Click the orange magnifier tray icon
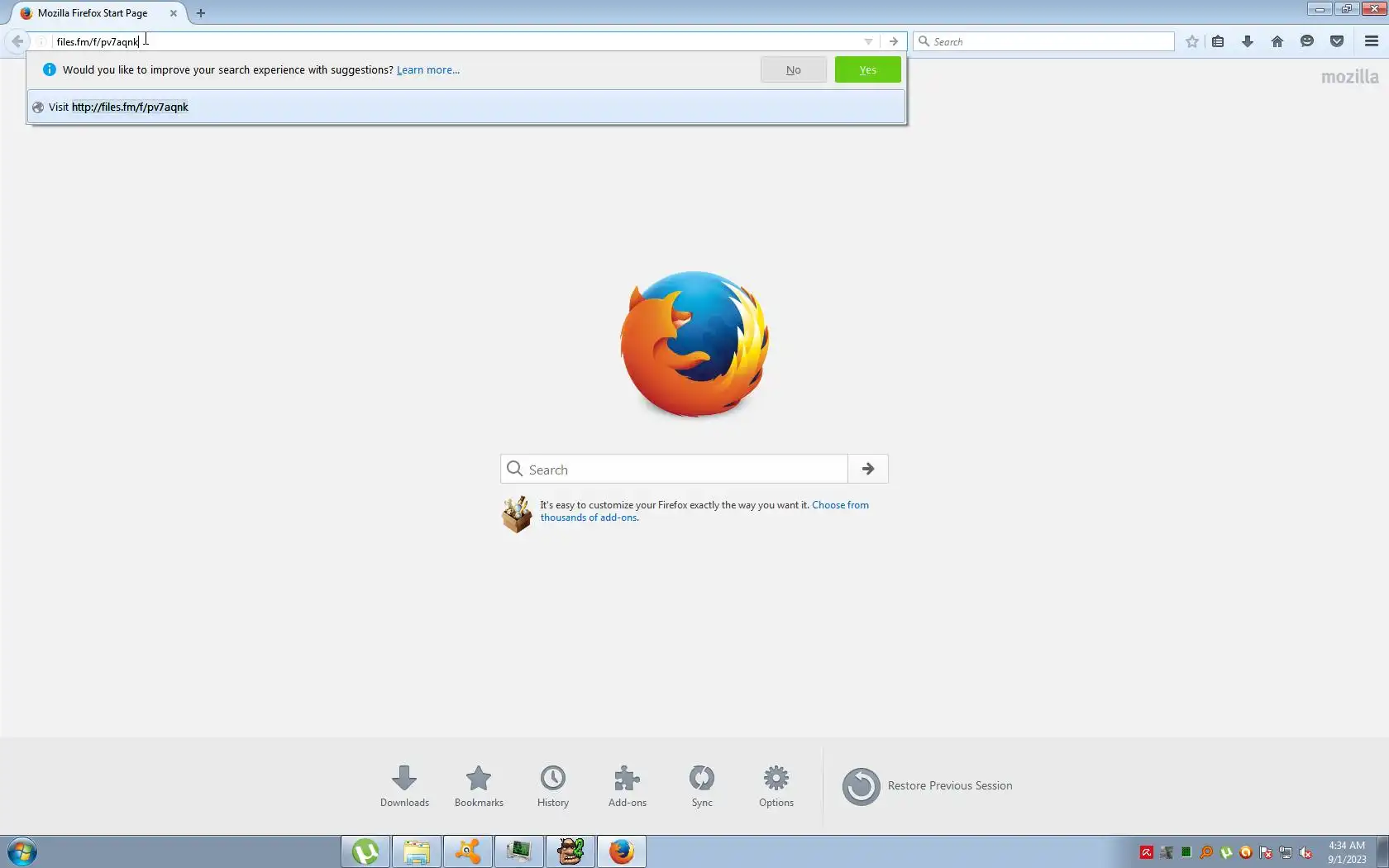This screenshot has width=1389, height=868. click(x=1206, y=852)
